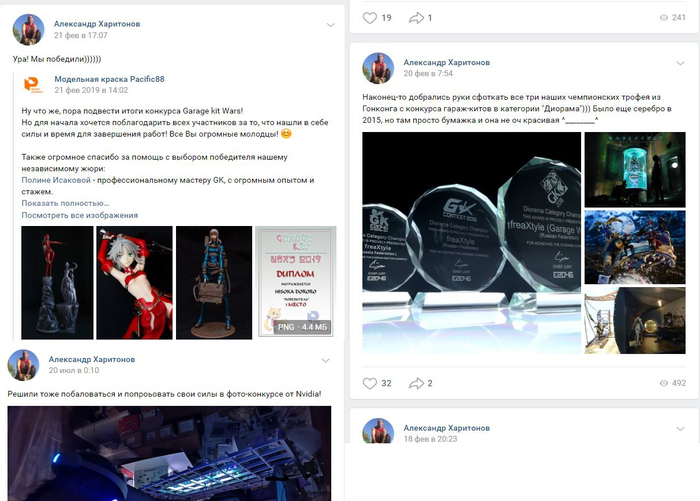Open 'Полине Исаковой' profile link
The height and width of the screenshot is (501, 700).
(x=56, y=180)
